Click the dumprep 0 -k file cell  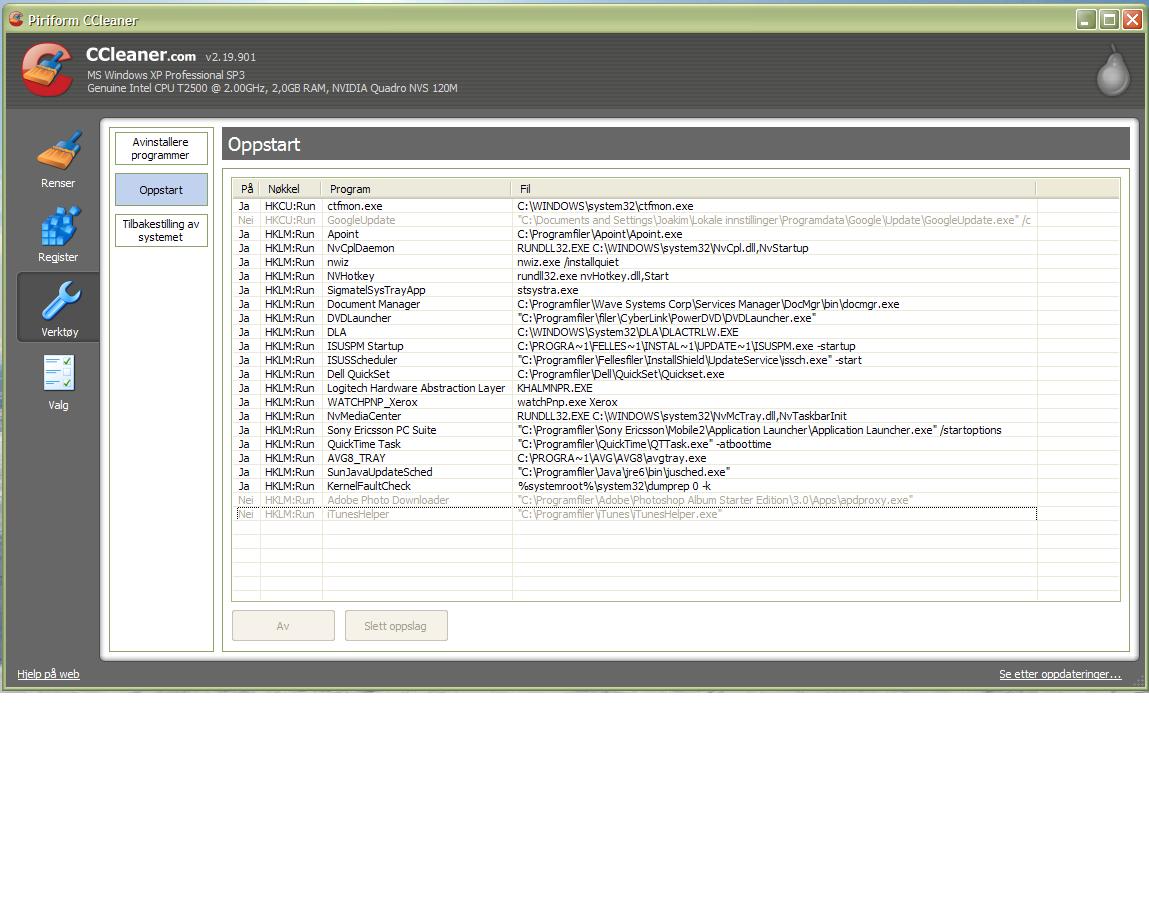614,486
